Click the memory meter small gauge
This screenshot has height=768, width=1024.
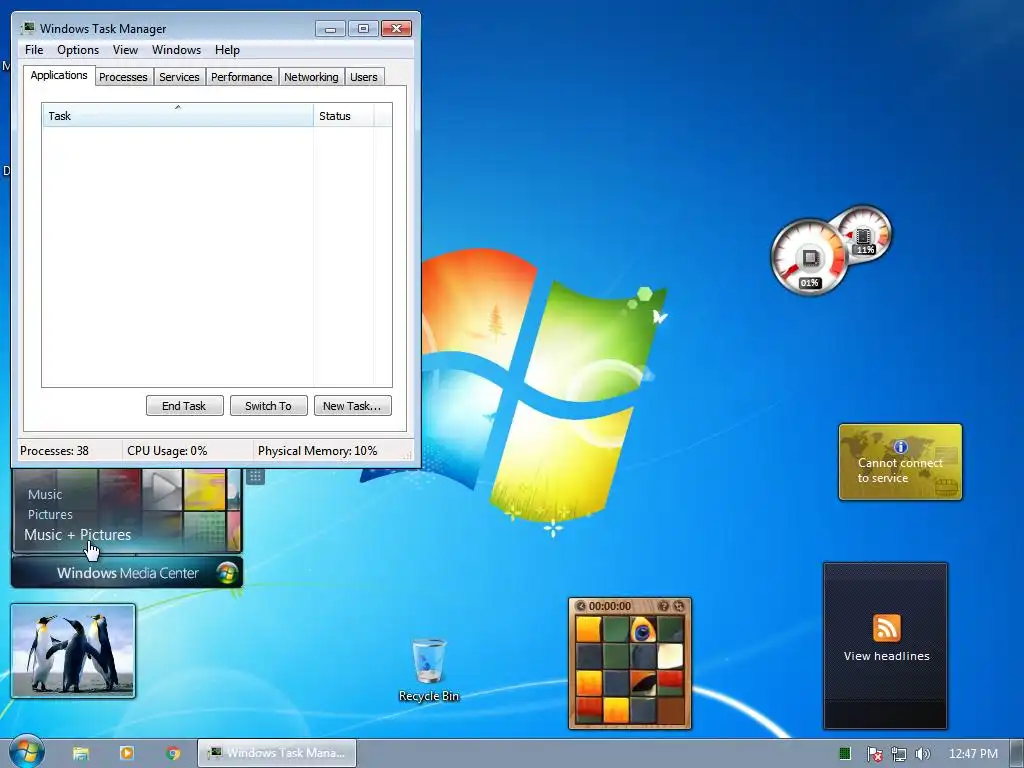[866, 234]
